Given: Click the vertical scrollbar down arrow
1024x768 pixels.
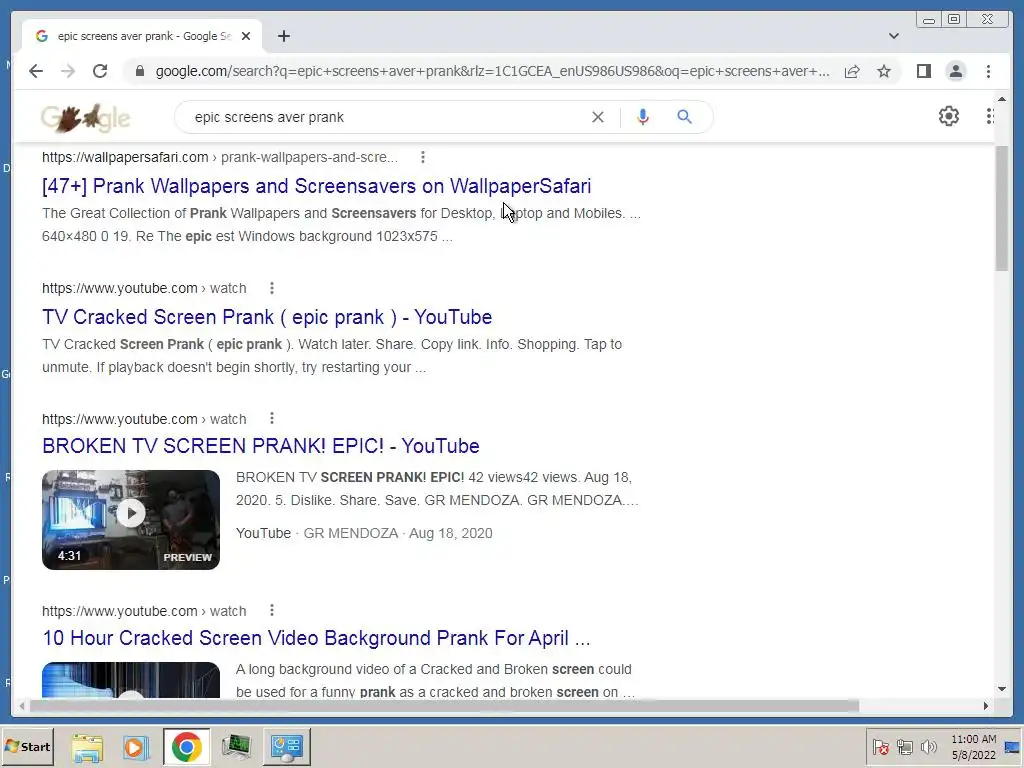Looking at the screenshot, I should click(x=1002, y=689).
